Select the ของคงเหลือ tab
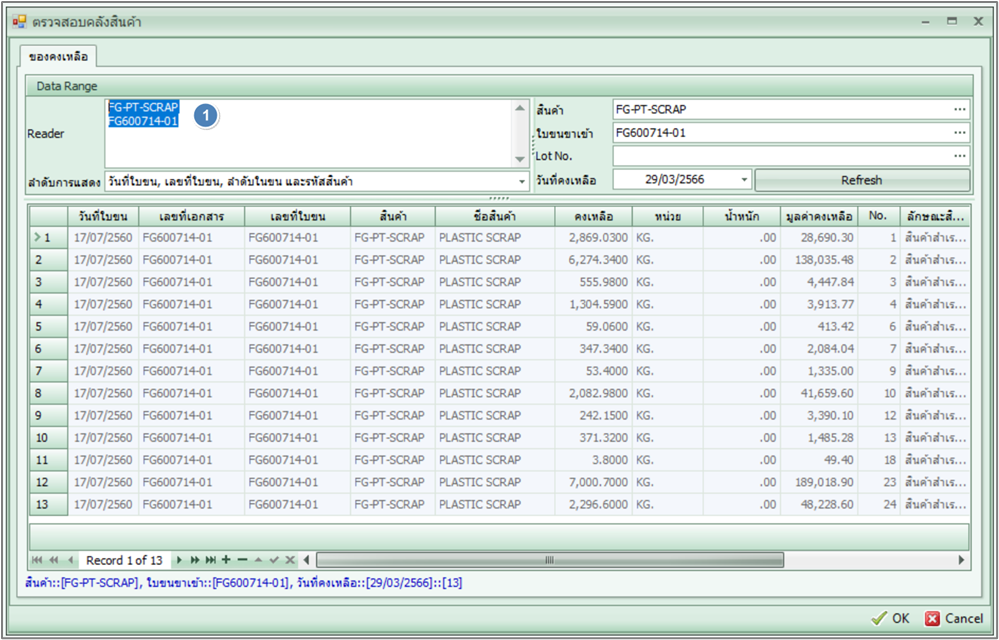Image resolution: width=999 pixels, height=640 pixels. pos(59,56)
